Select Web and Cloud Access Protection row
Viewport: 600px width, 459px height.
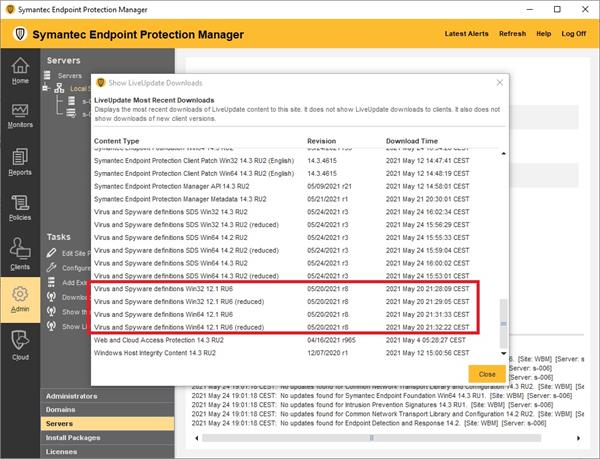coord(295,340)
